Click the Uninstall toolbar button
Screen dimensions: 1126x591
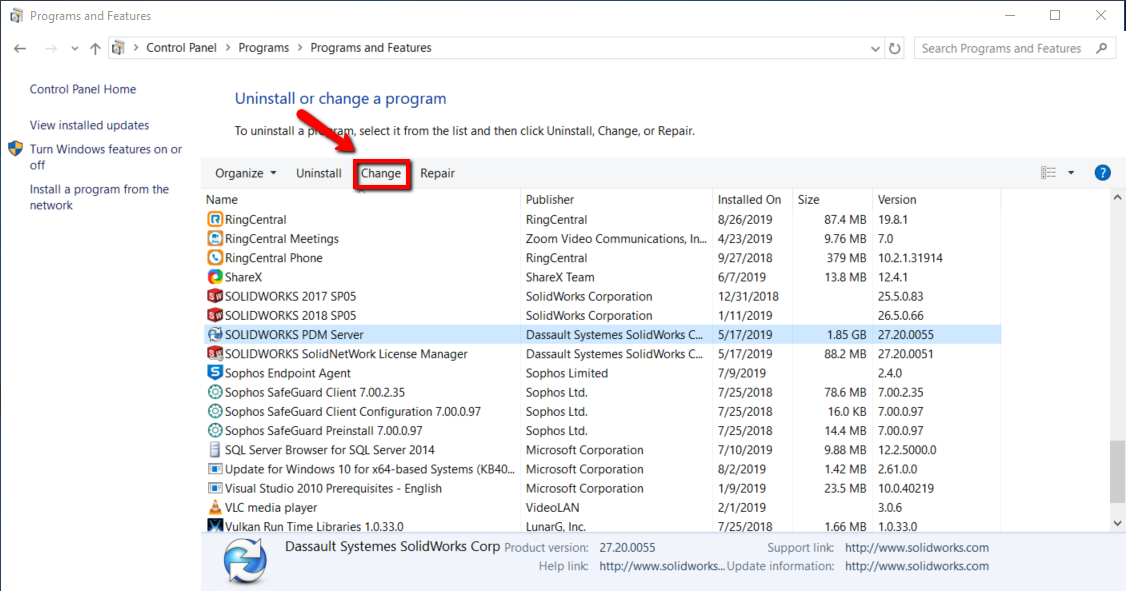click(319, 173)
